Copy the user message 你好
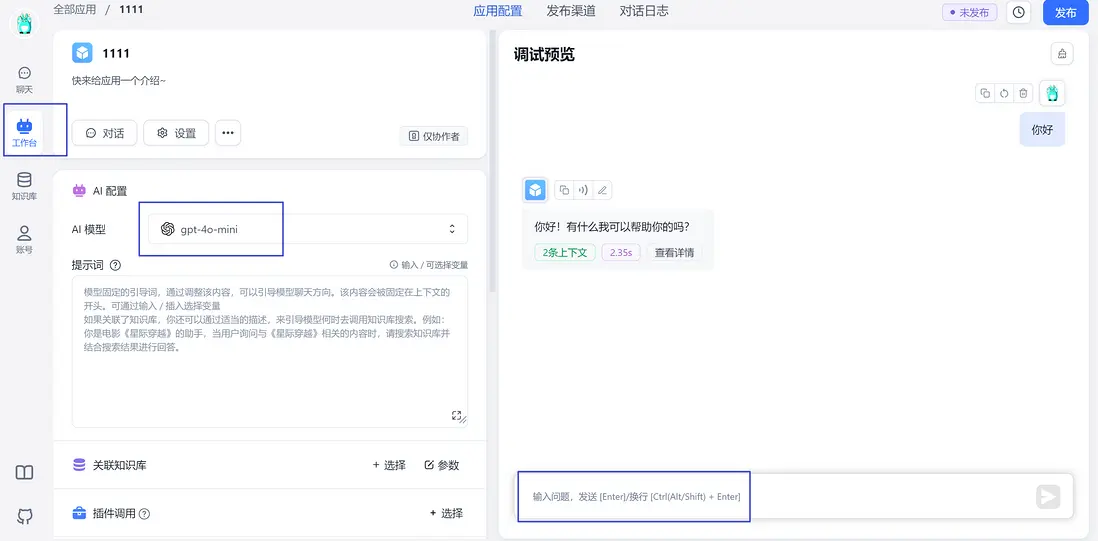Screen dimensions: 1098x541 pos(985,93)
